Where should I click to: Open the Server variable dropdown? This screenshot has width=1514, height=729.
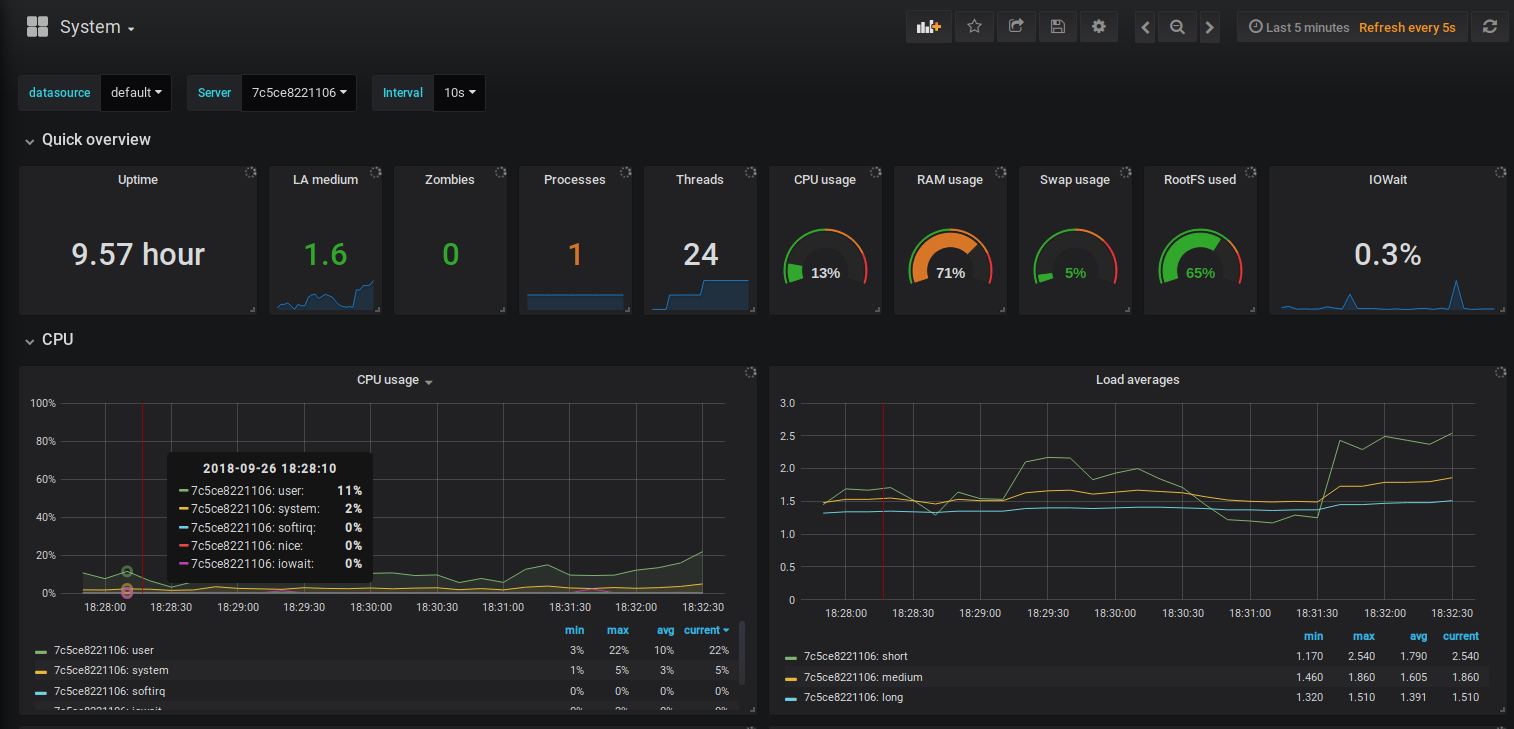coord(299,92)
